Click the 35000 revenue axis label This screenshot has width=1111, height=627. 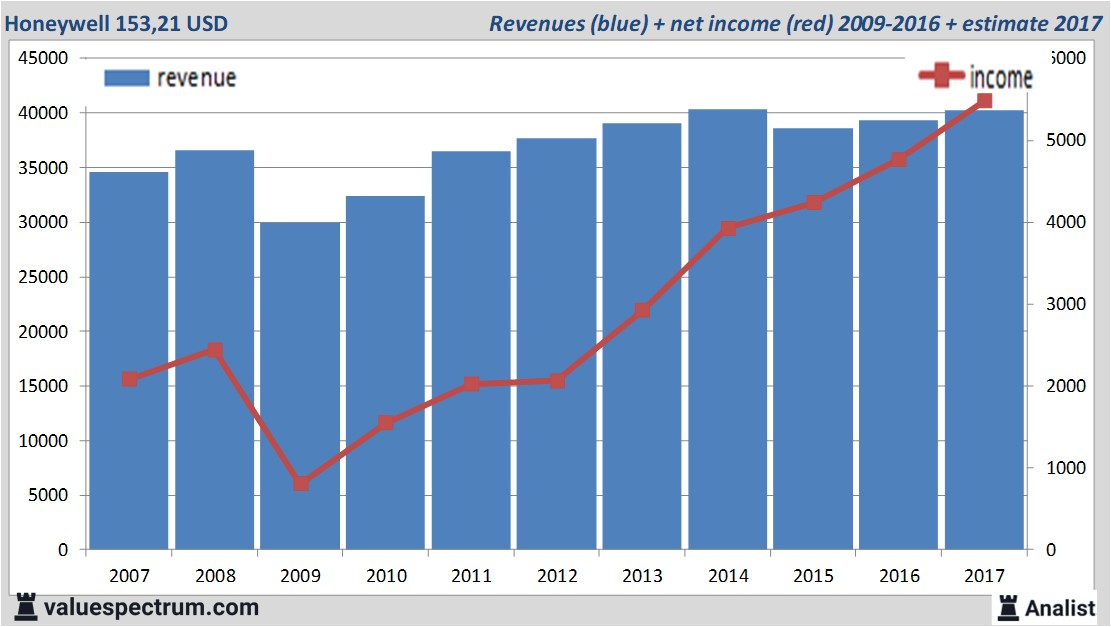click(x=43, y=168)
